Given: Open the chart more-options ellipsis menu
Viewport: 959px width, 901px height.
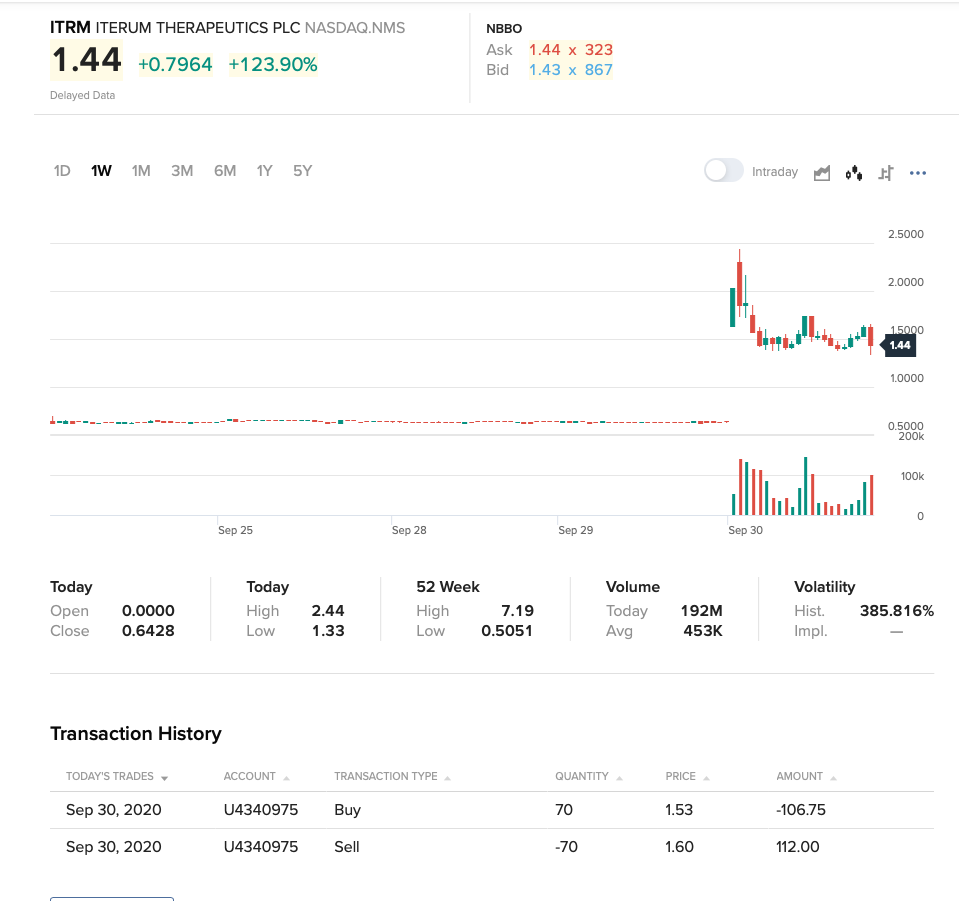Looking at the screenshot, I should [x=917, y=173].
